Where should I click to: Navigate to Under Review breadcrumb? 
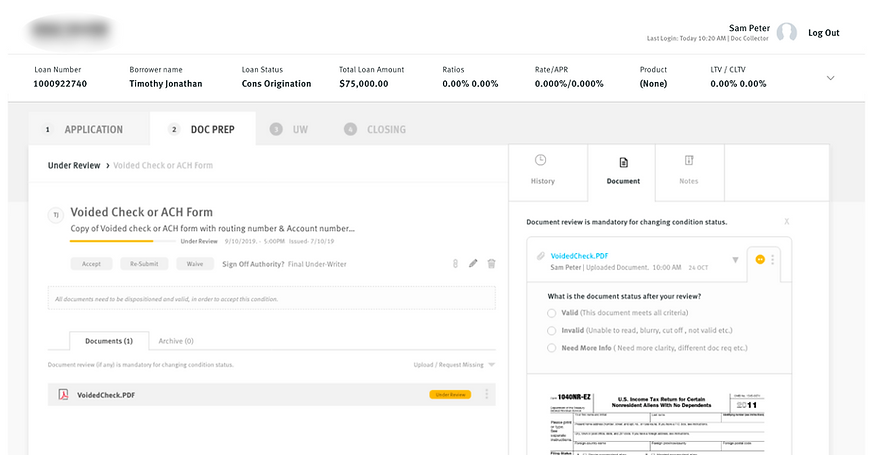point(74,166)
